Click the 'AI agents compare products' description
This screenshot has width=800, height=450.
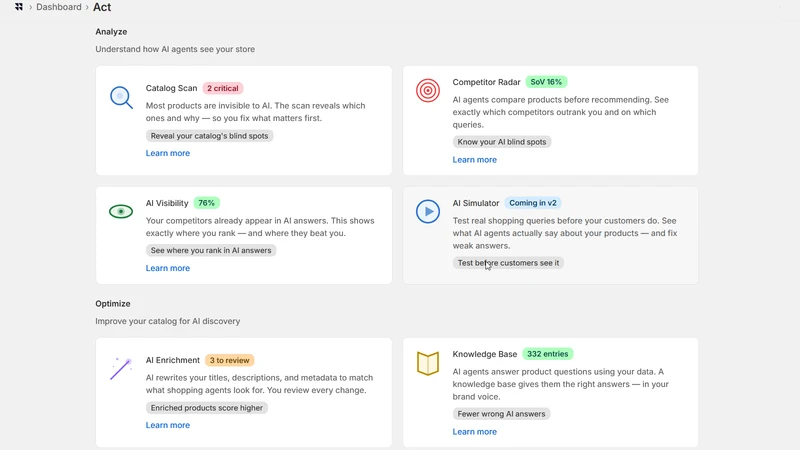coord(561,112)
